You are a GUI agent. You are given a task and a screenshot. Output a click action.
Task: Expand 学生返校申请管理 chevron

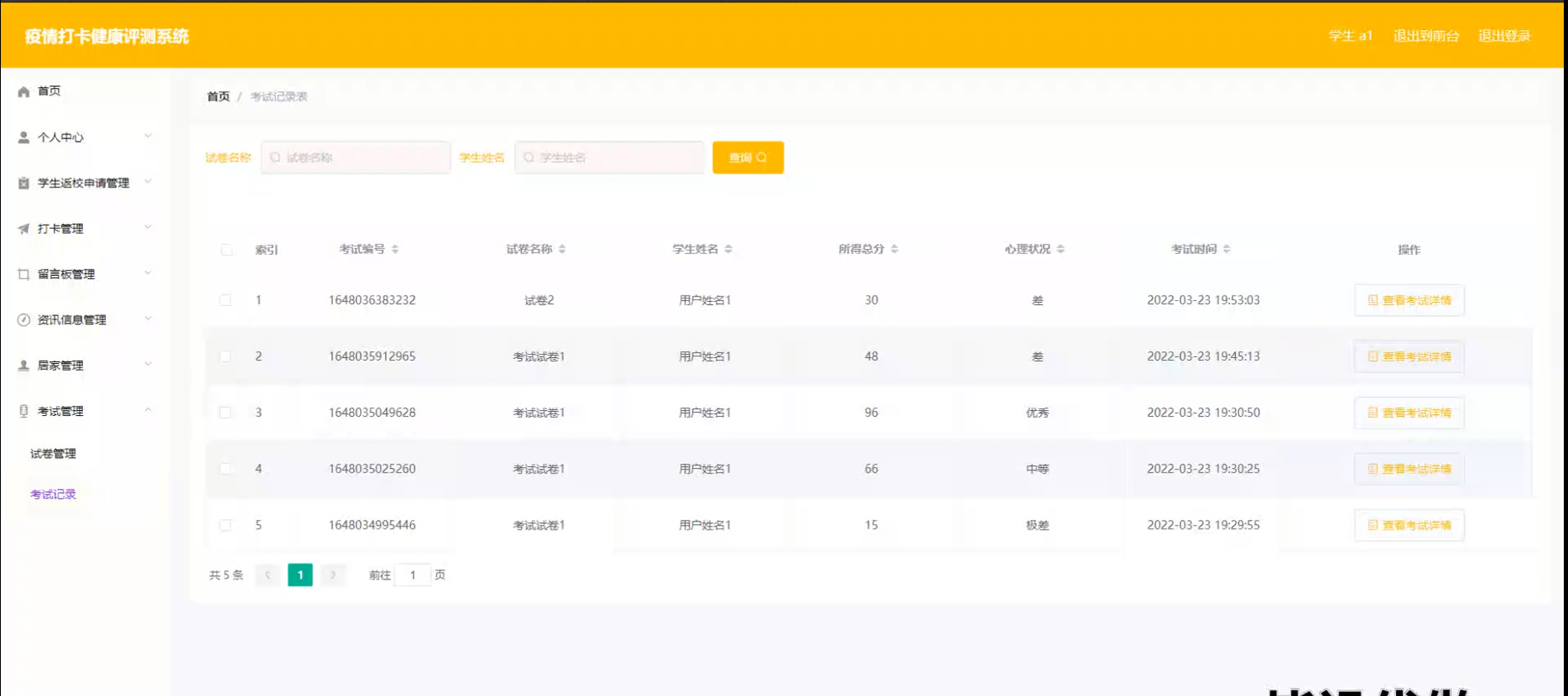click(148, 181)
